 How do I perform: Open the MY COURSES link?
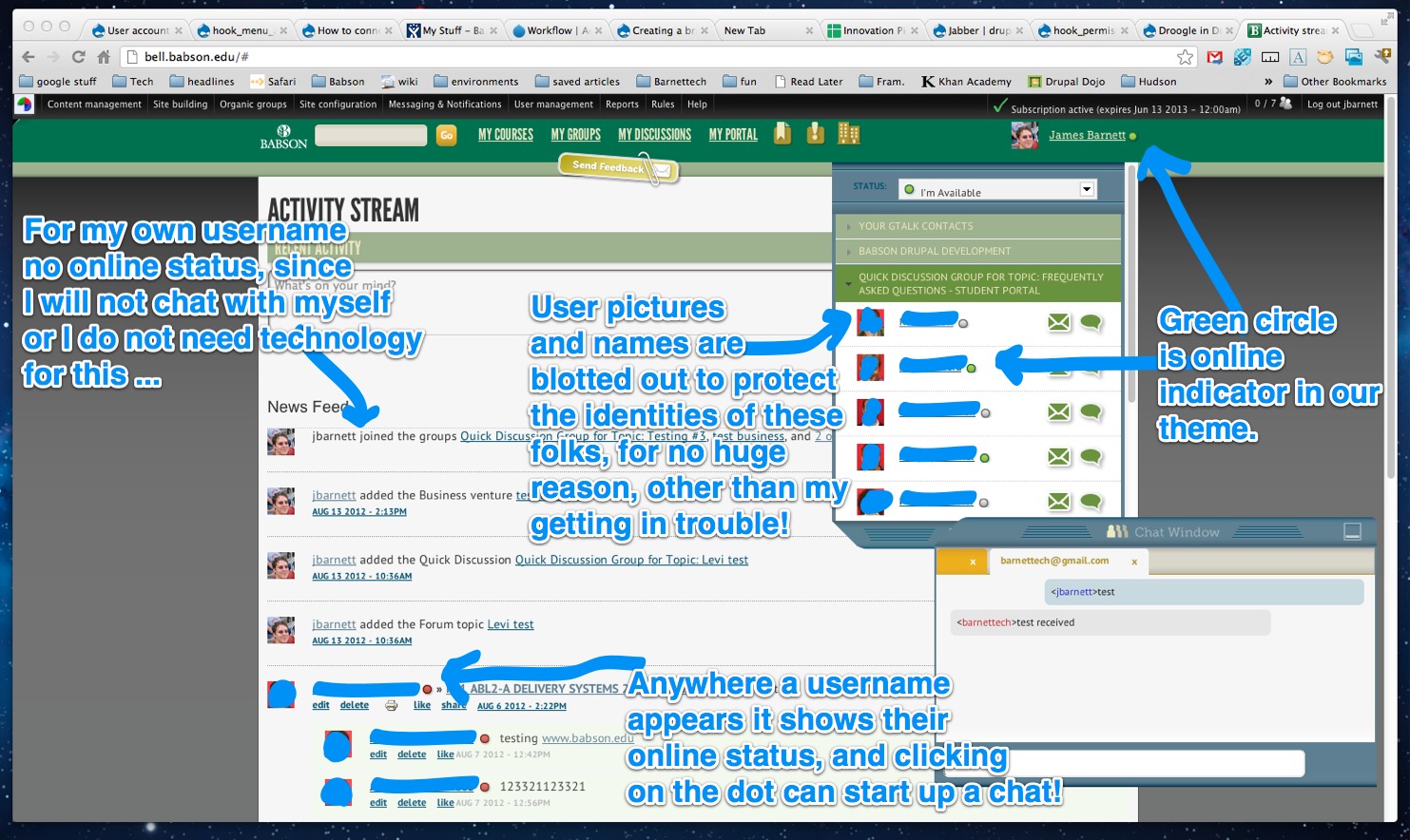point(505,135)
